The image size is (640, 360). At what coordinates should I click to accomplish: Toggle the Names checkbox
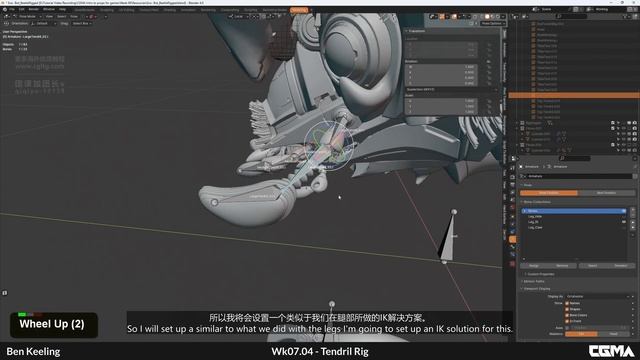coord(567,303)
